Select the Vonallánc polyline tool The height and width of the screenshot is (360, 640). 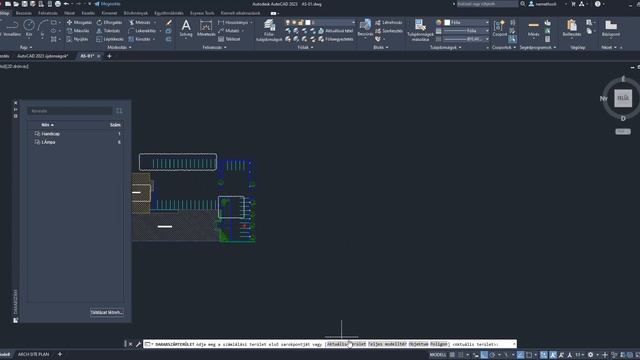[x=12, y=29]
